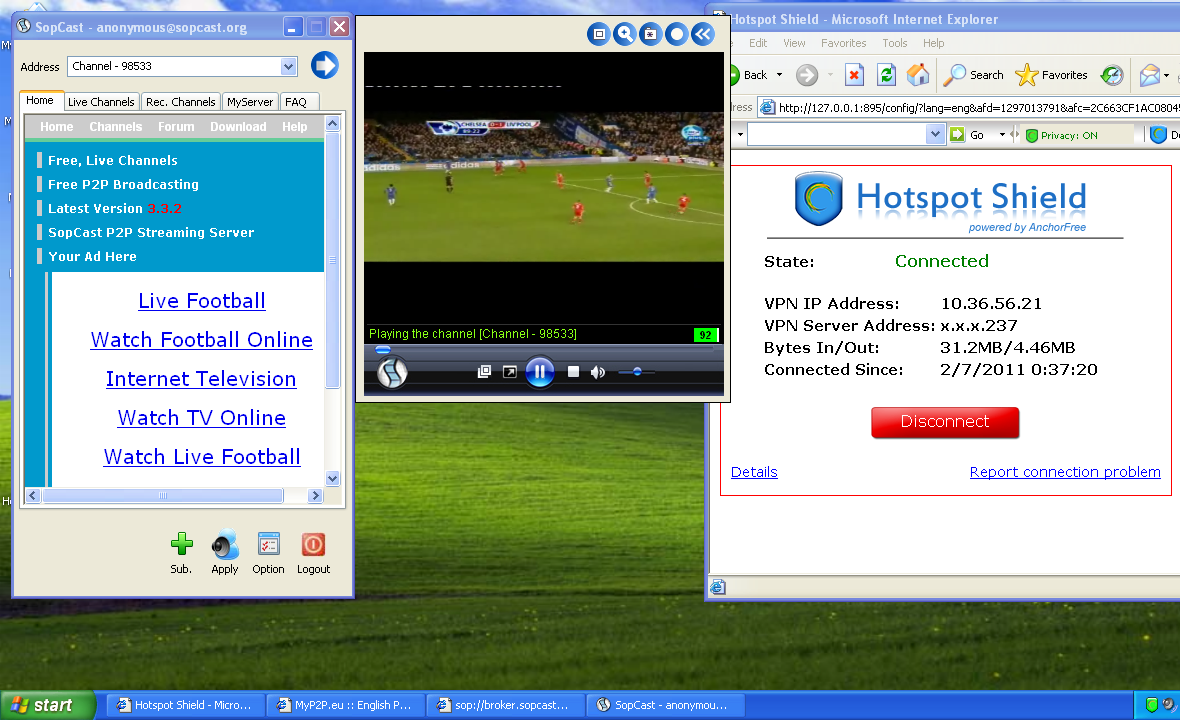Open Favorites in the IE toolbar
Viewport: 1180px width, 720px height.
[x=1051, y=74]
